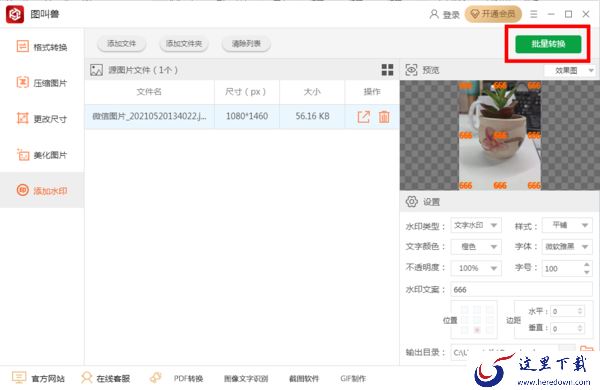Select the 添加水印 add watermark section
Screen dimensions: 600x390
click(x=42, y=190)
